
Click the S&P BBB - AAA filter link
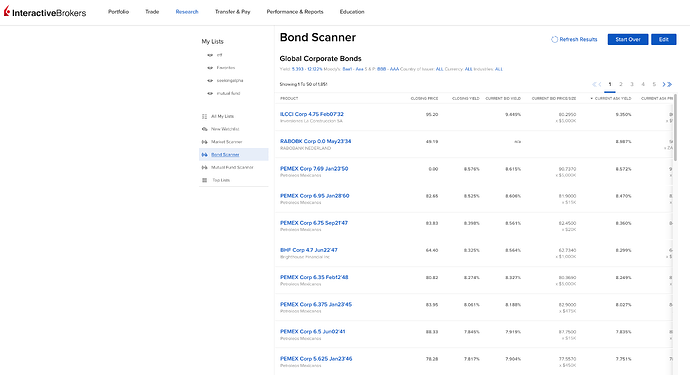tap(388, 69)
